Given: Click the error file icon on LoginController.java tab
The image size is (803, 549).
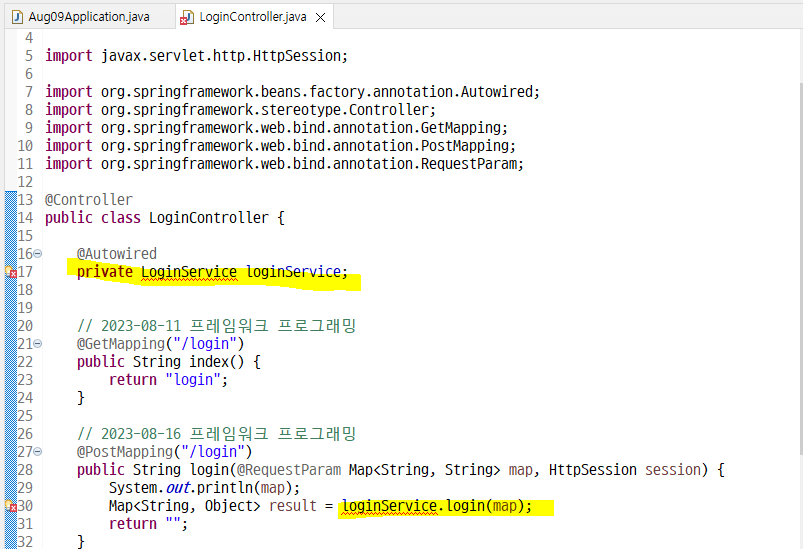Looking at the screenshot, I should click(186, 18).
